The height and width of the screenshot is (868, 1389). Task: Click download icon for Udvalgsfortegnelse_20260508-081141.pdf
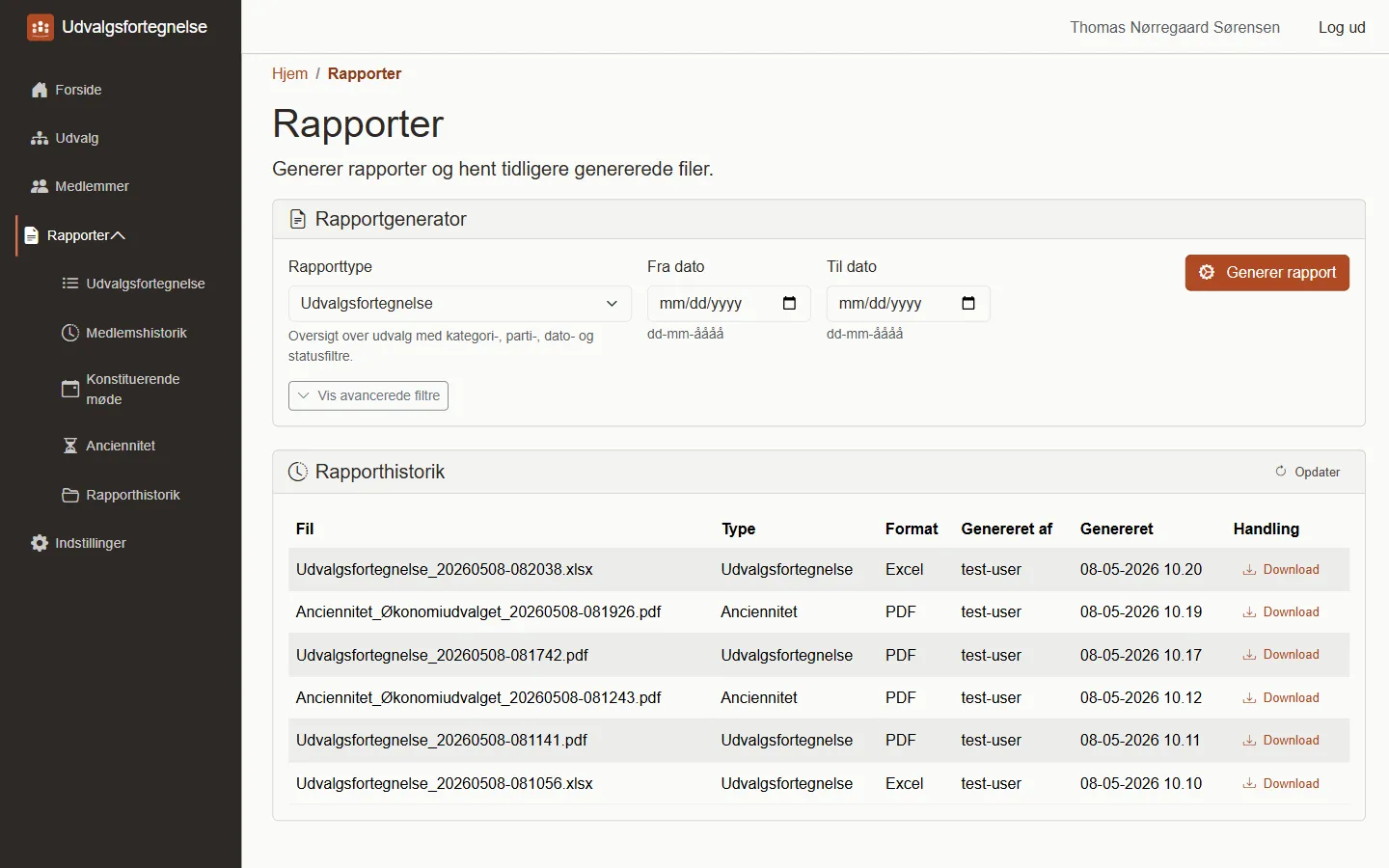click(1249, 741)
